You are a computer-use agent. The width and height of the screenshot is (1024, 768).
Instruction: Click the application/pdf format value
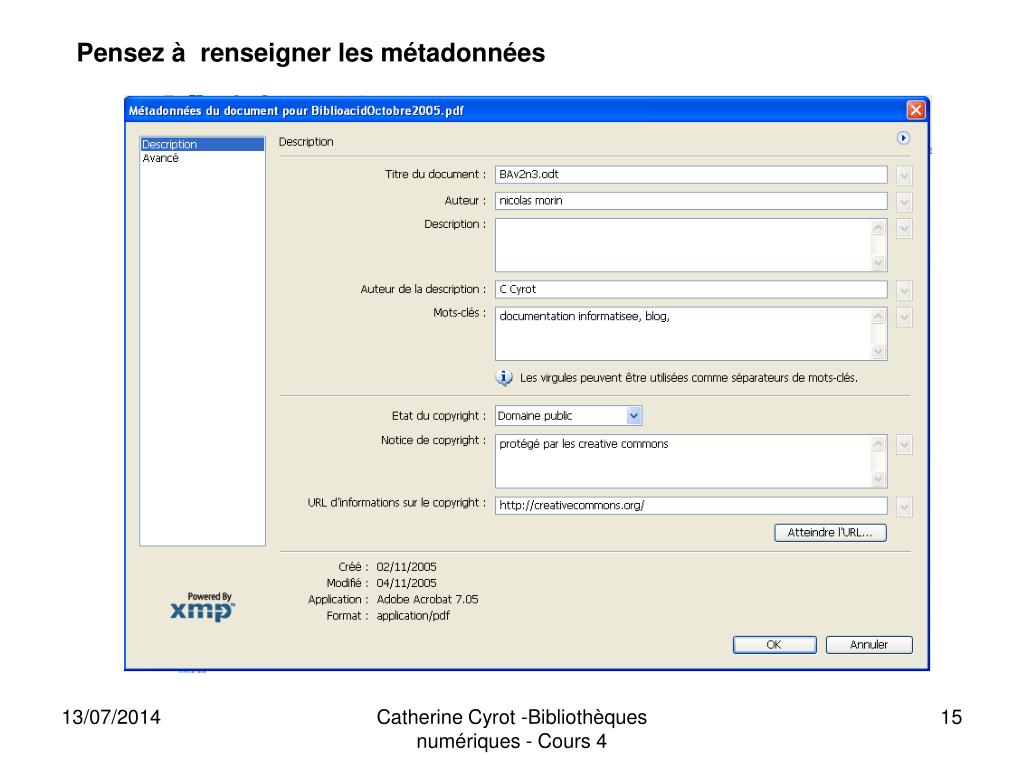coord(413,616)
